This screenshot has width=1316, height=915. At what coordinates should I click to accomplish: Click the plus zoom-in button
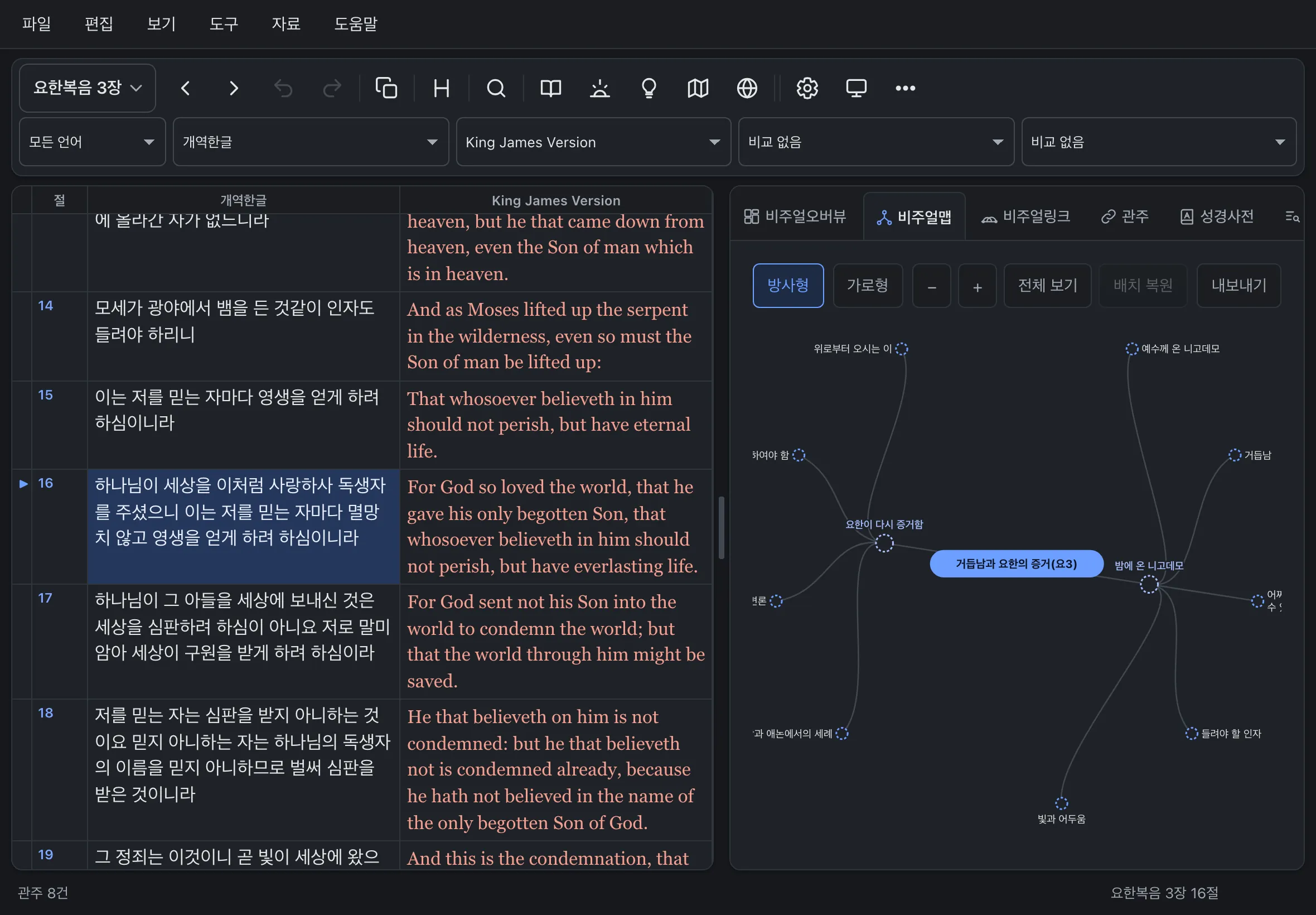coord(978,286)
